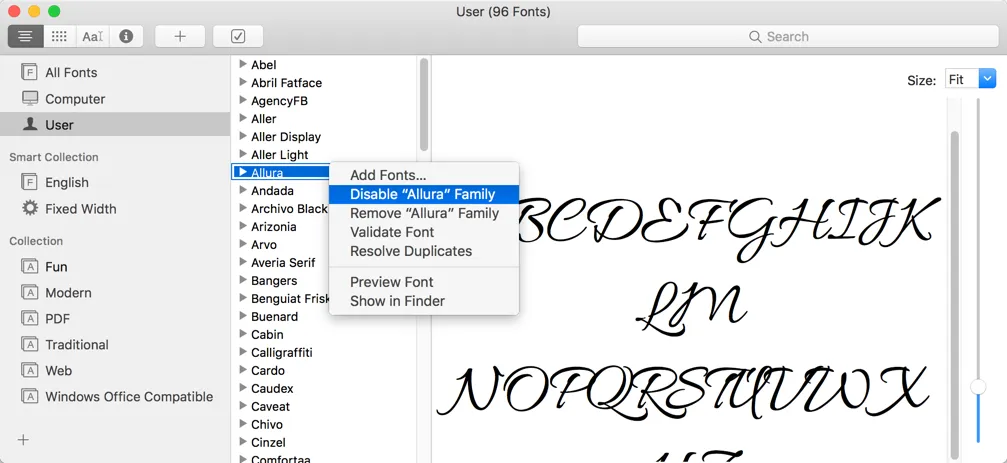Show font information with info icon
This screenshot has width=1007, height=463.
pos(126,37)
